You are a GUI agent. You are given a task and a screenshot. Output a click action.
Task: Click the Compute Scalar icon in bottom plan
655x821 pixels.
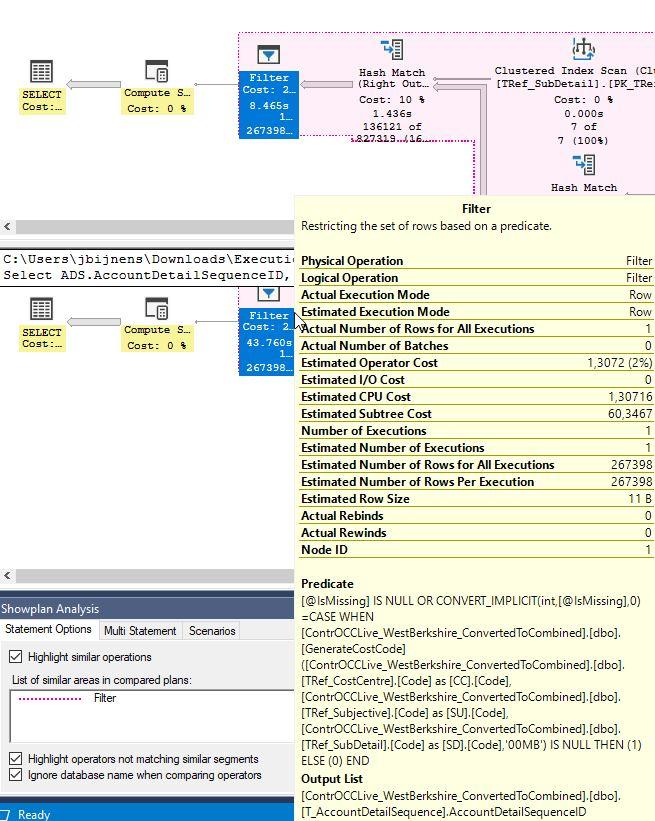coord(157,308)
